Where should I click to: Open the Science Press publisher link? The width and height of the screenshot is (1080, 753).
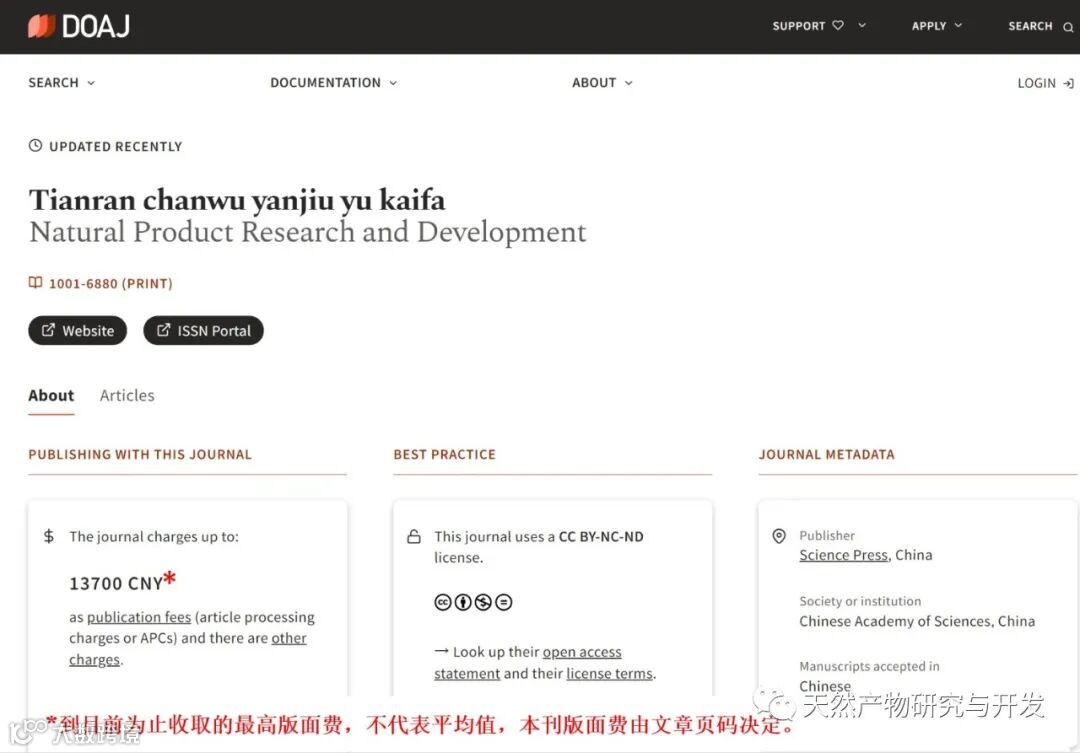pyautogui.click(x=843, y=555)
